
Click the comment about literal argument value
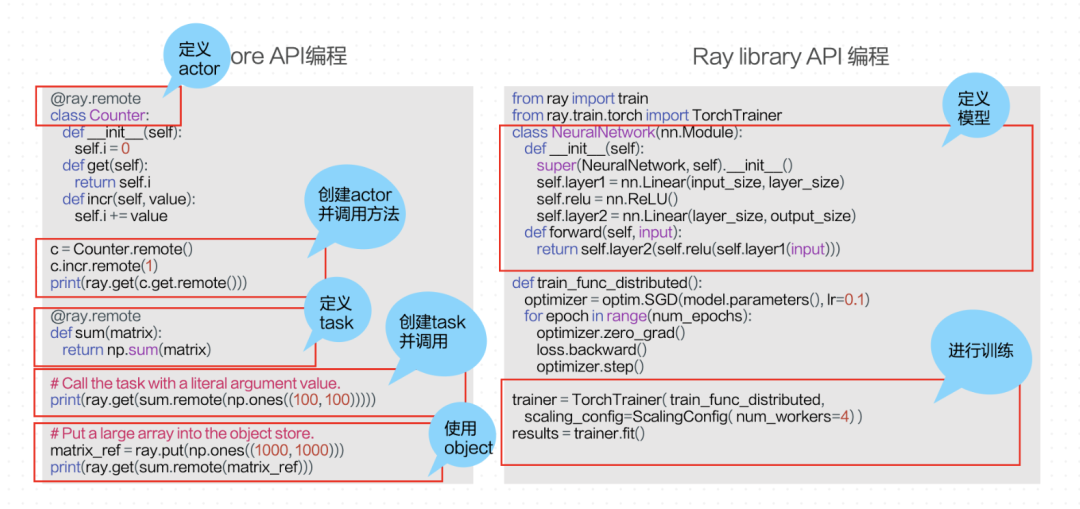pyautogui.click(x=196, y=383)
